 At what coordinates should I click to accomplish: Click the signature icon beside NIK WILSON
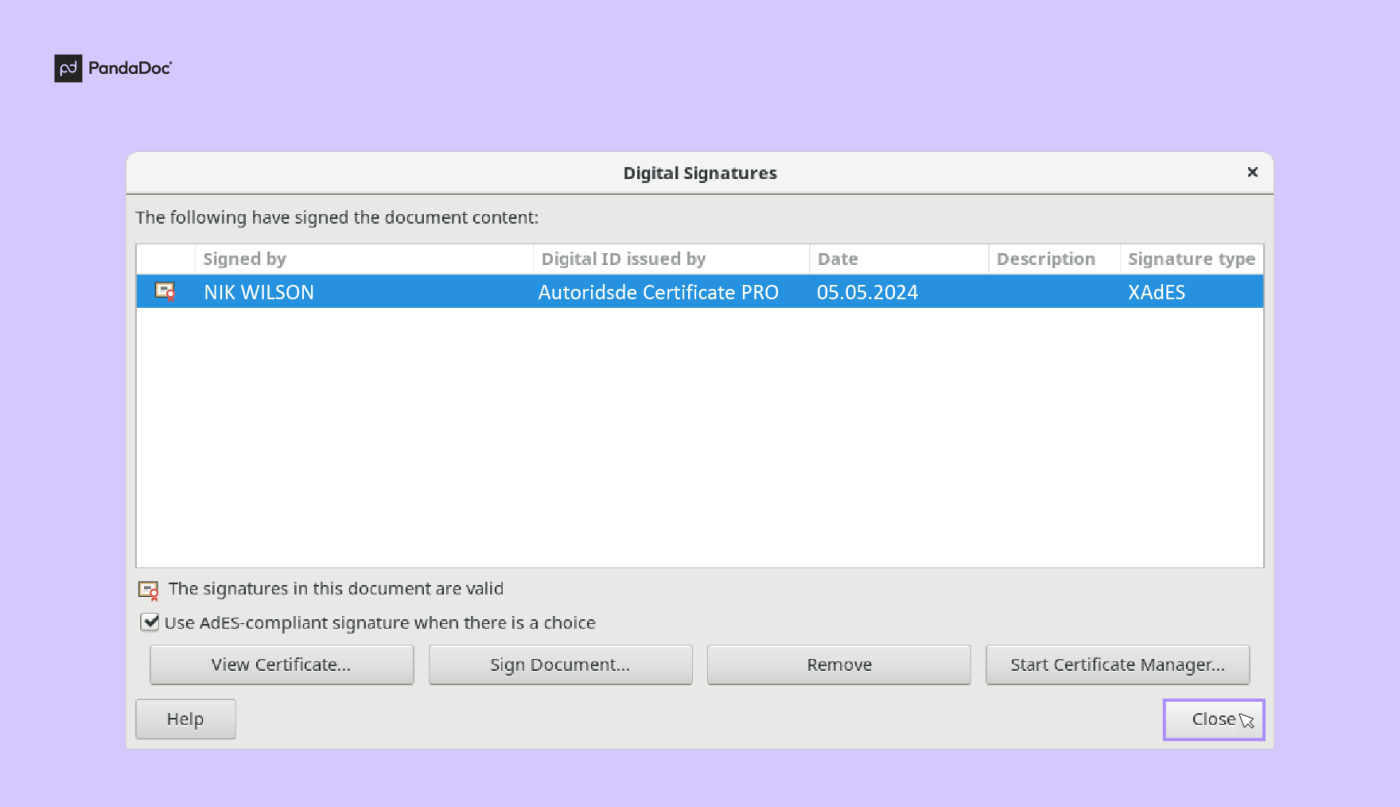165,292
